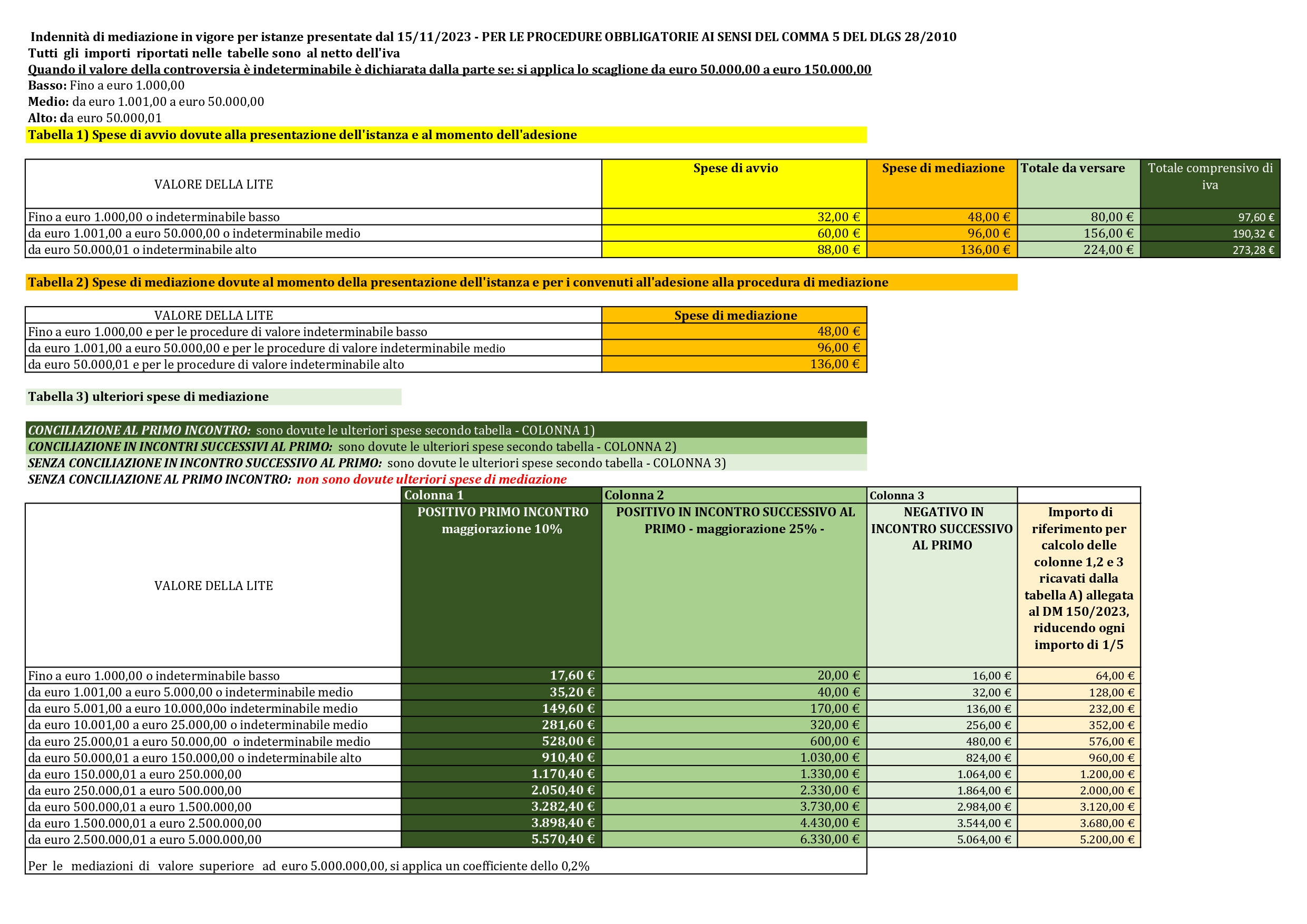Image resolution: width=1307 pixels, height=924 pixels.
Task: Click the 16,00 € cell in Colonna 3
Action: [x=942, y=675]
